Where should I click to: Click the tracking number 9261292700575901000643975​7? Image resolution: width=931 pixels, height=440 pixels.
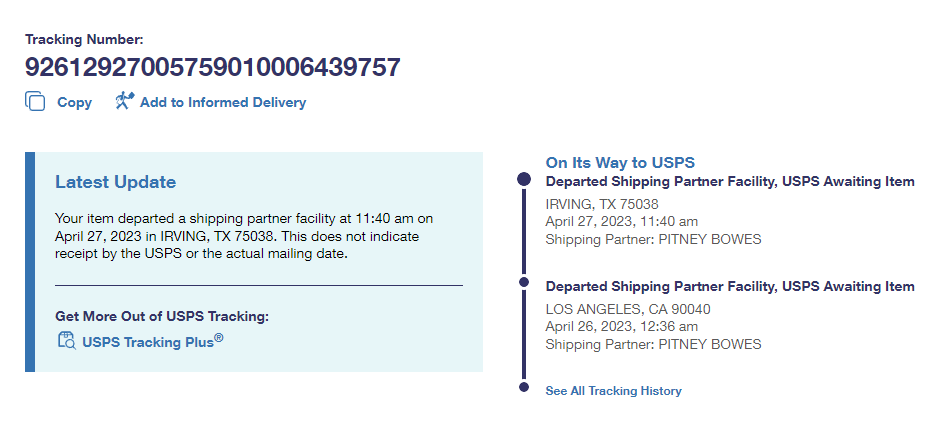[212, 67]
